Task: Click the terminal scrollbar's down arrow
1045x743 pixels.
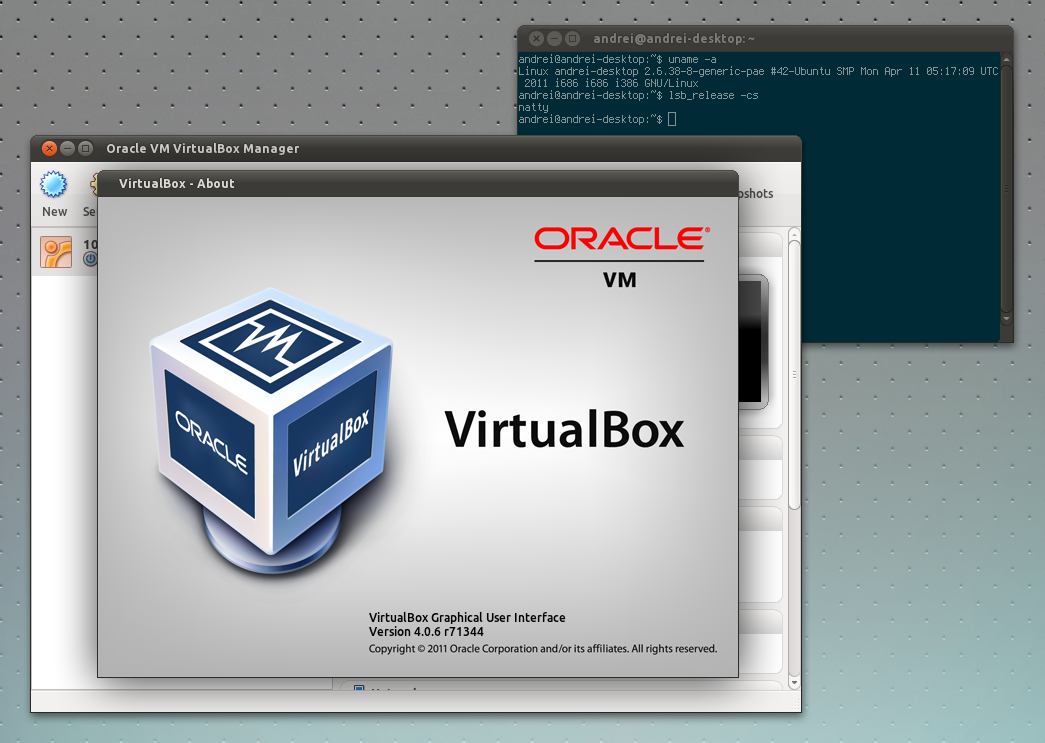Action: (1006, 319)
